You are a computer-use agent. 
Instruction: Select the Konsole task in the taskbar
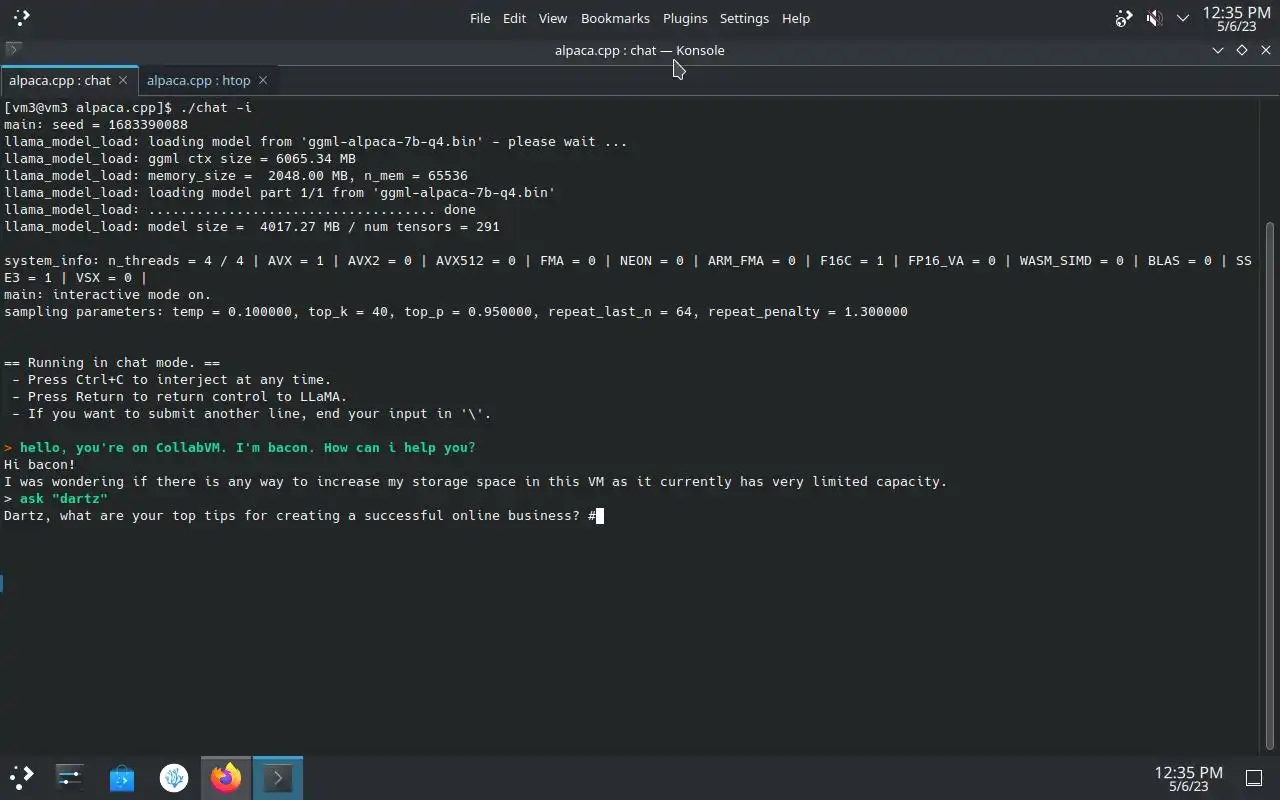[278, 777]
